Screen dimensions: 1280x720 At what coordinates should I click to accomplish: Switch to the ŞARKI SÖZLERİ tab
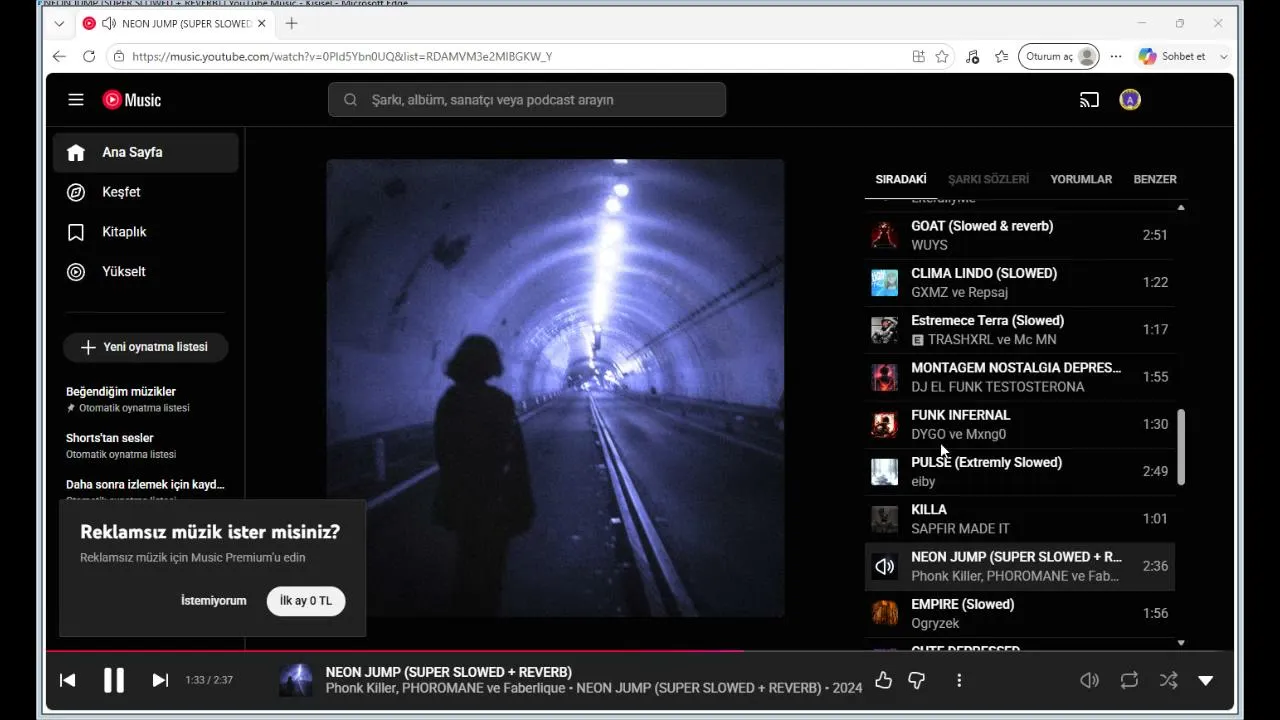pyautogui.click(x=988, y=180)
